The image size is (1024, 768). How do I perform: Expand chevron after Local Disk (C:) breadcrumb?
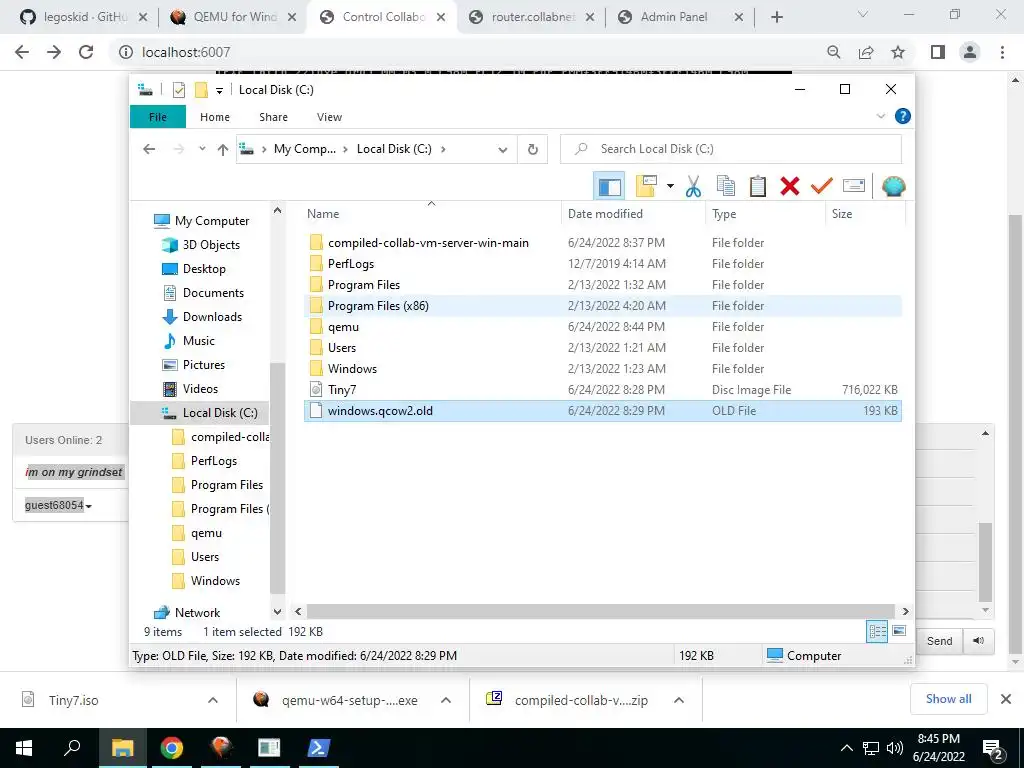[443, 149]
